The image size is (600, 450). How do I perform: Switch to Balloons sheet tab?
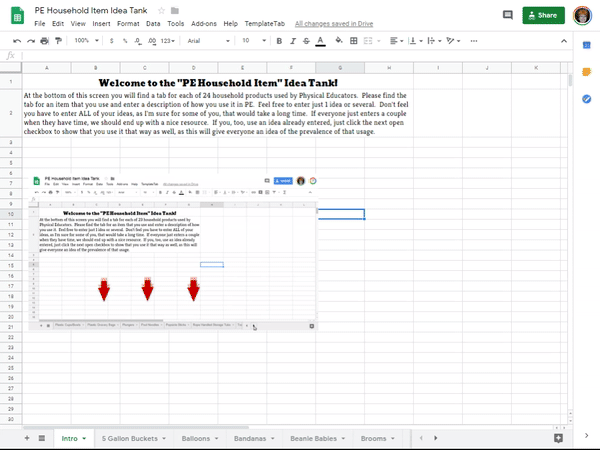(x=196, y=439)
